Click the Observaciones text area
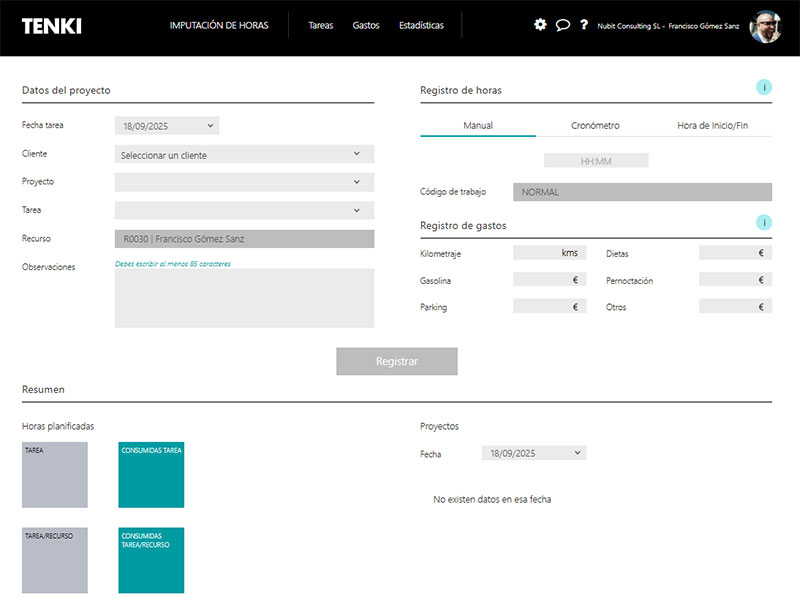 click(x=244, y=298)
